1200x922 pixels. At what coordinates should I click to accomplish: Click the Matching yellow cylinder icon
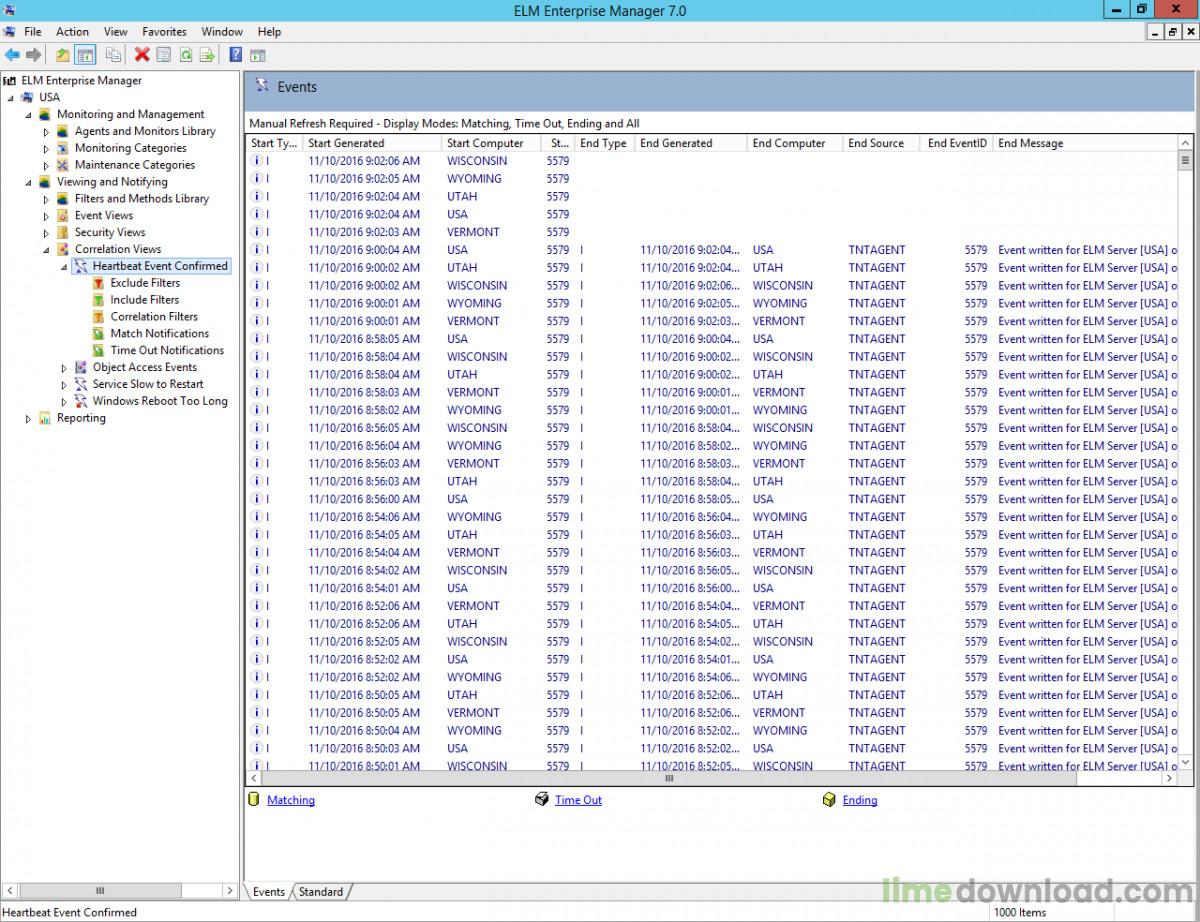[254, 800]
